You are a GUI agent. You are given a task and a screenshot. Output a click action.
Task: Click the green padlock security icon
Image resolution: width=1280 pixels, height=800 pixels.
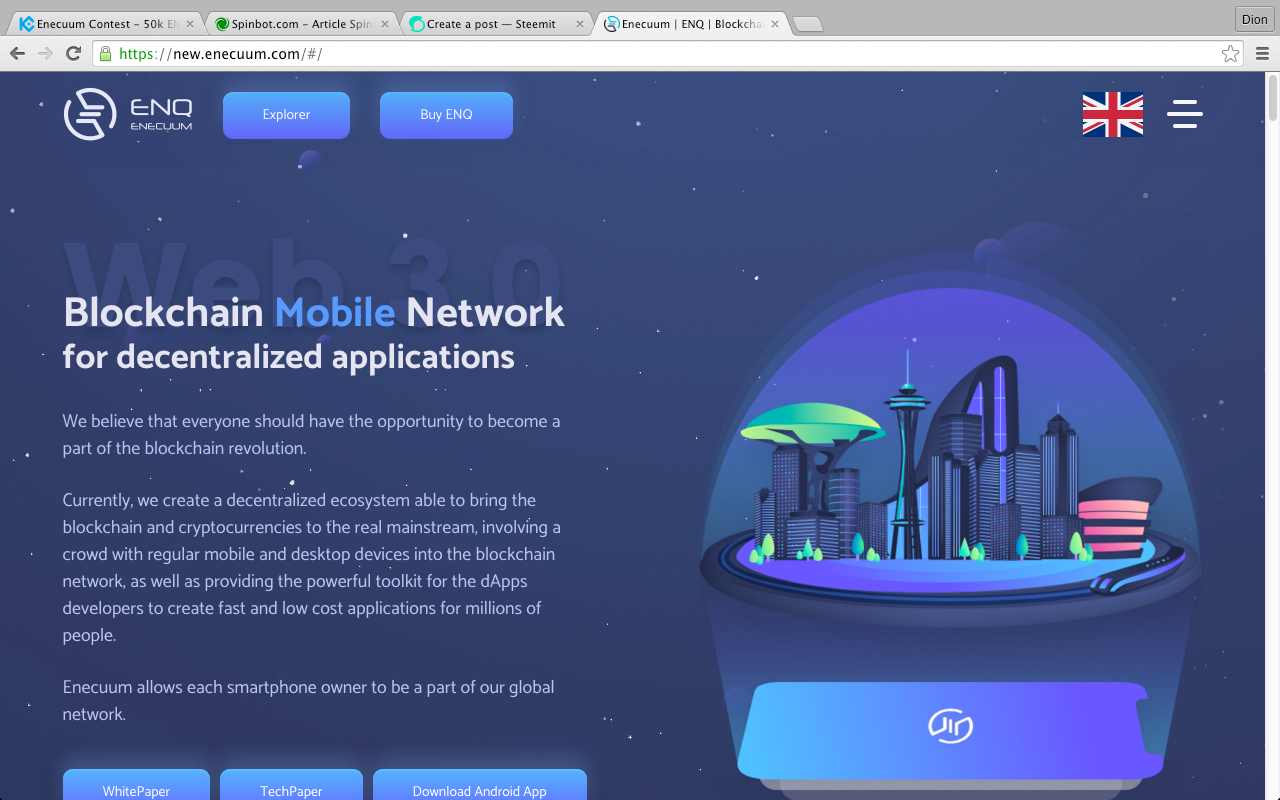(105, 54)
